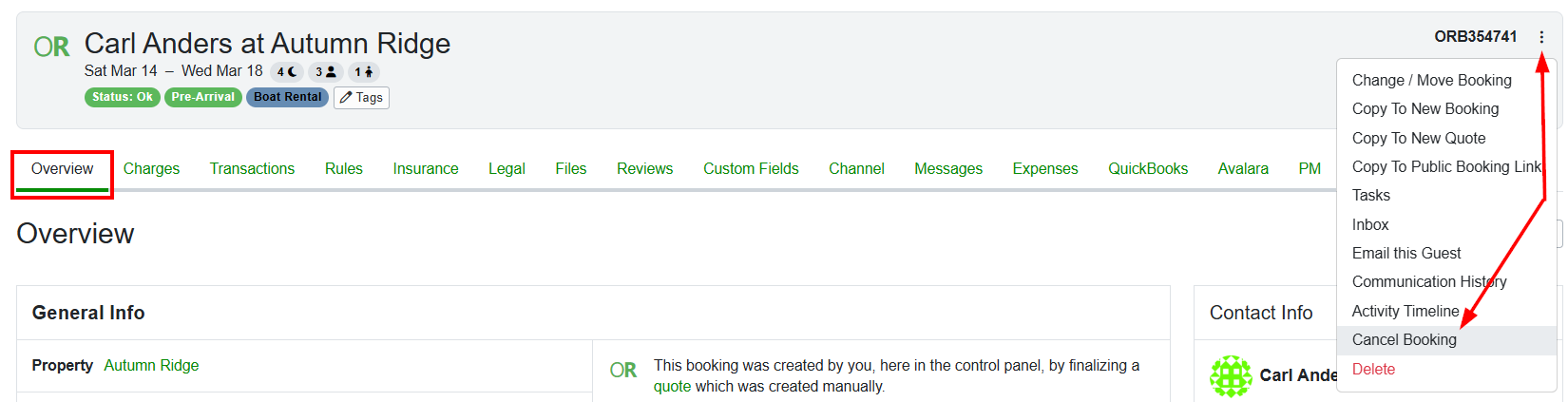Click the Boat Rental tag

(x=288, y=97)
